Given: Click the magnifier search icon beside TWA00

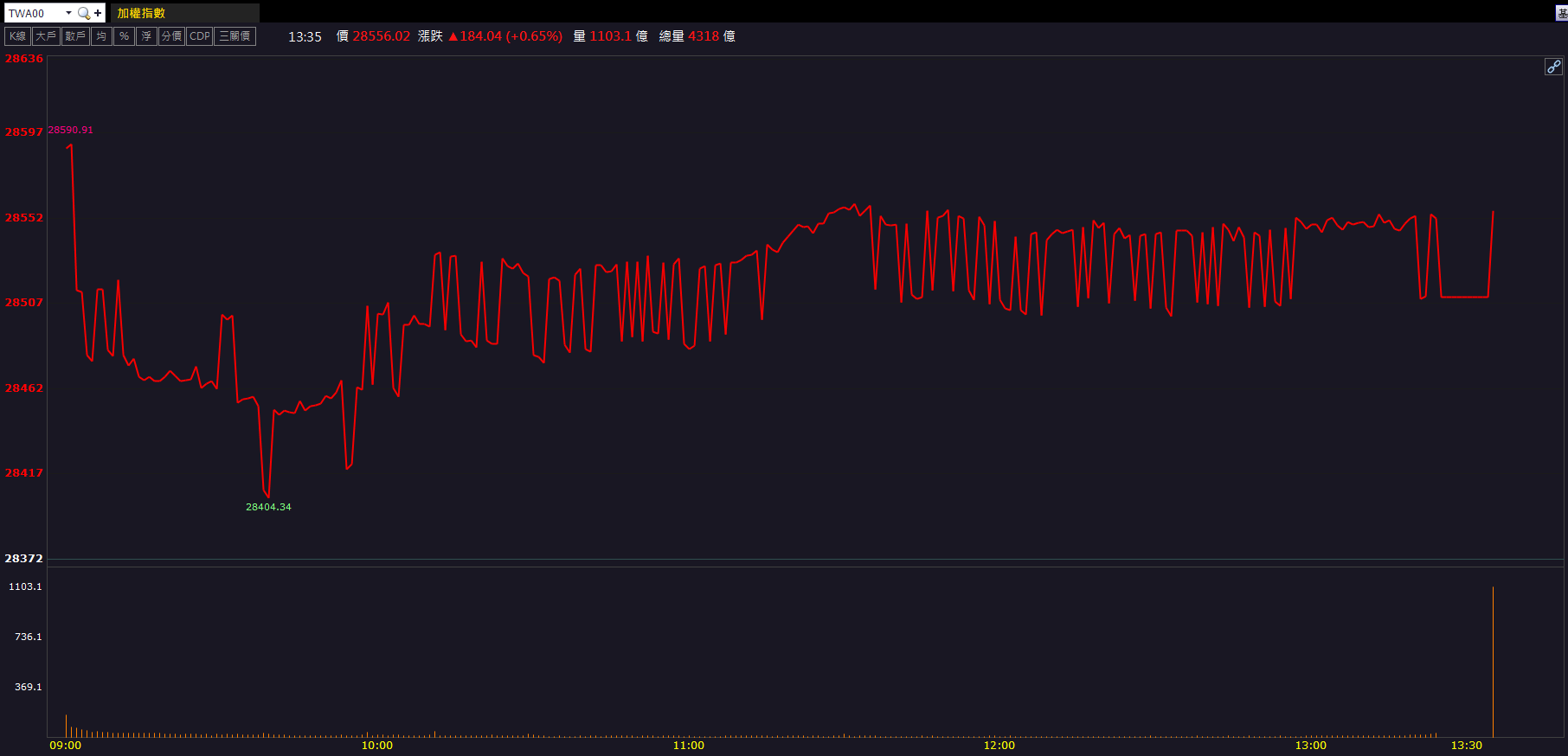Looking at the screenshot, I should pyautogui.click(x=84, y=13).
